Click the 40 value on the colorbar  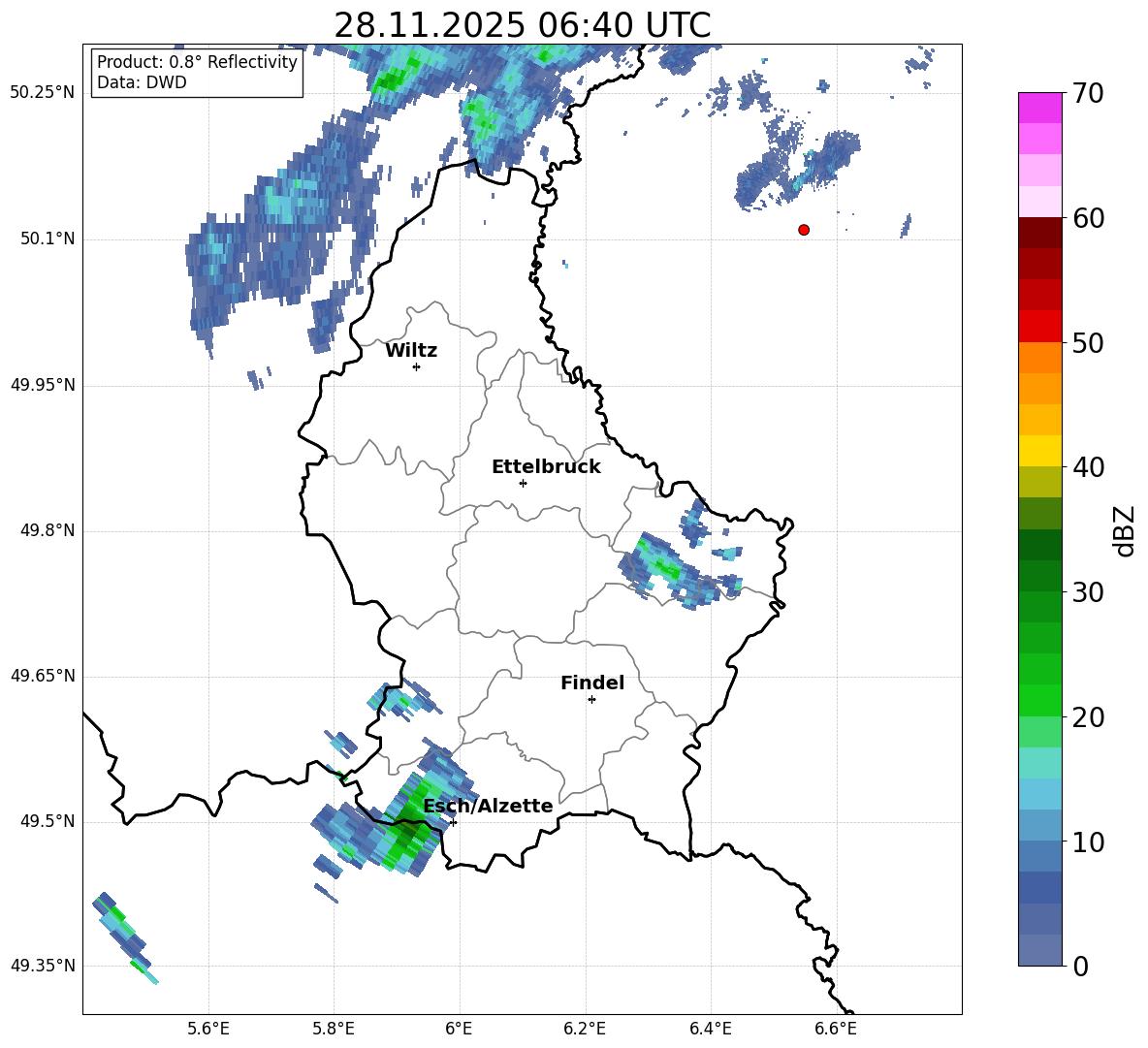[1088, 467]
